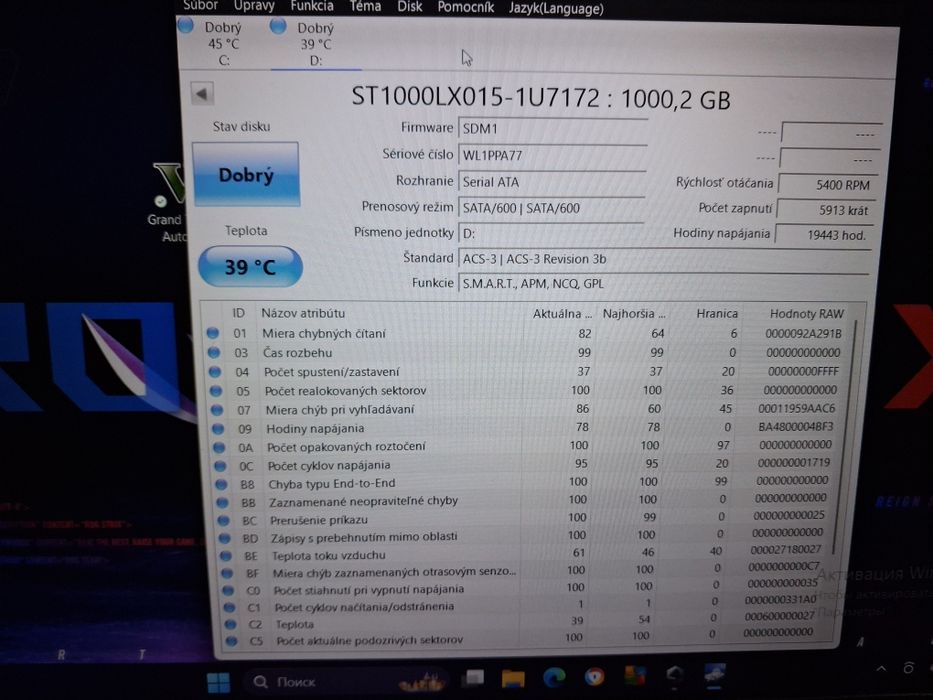This screenshot has width=933, height=700.
Task: Open the Grand Theft Auto V desktop icon
Action: [166, 202]
